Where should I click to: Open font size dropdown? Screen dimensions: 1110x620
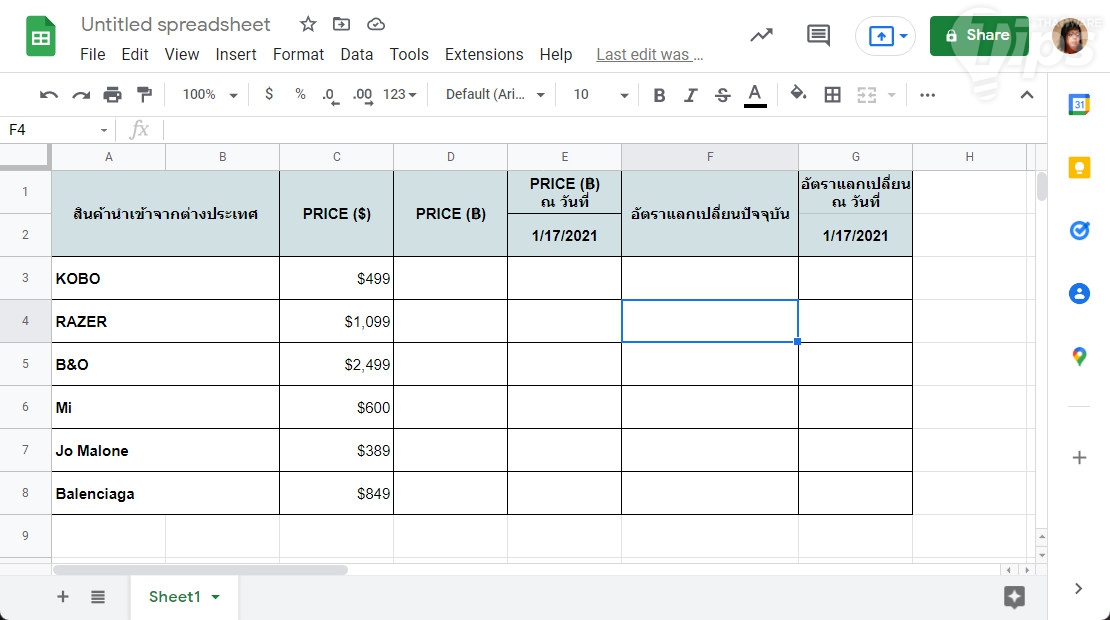[600, 94]
